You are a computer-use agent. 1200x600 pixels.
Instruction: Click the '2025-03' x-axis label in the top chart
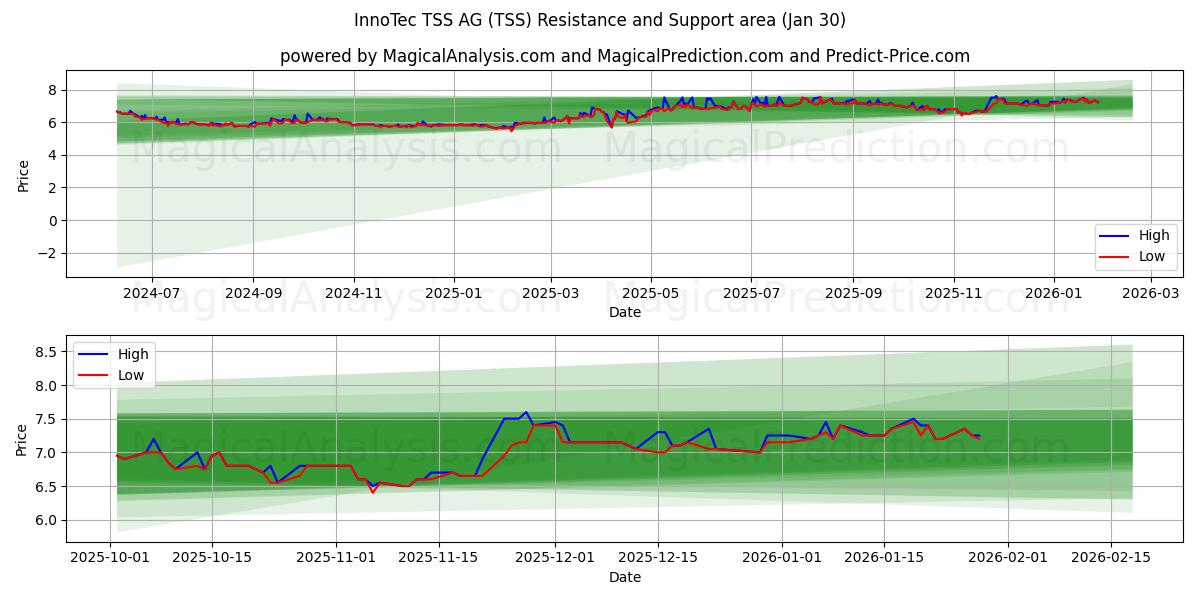click(551, 294)
